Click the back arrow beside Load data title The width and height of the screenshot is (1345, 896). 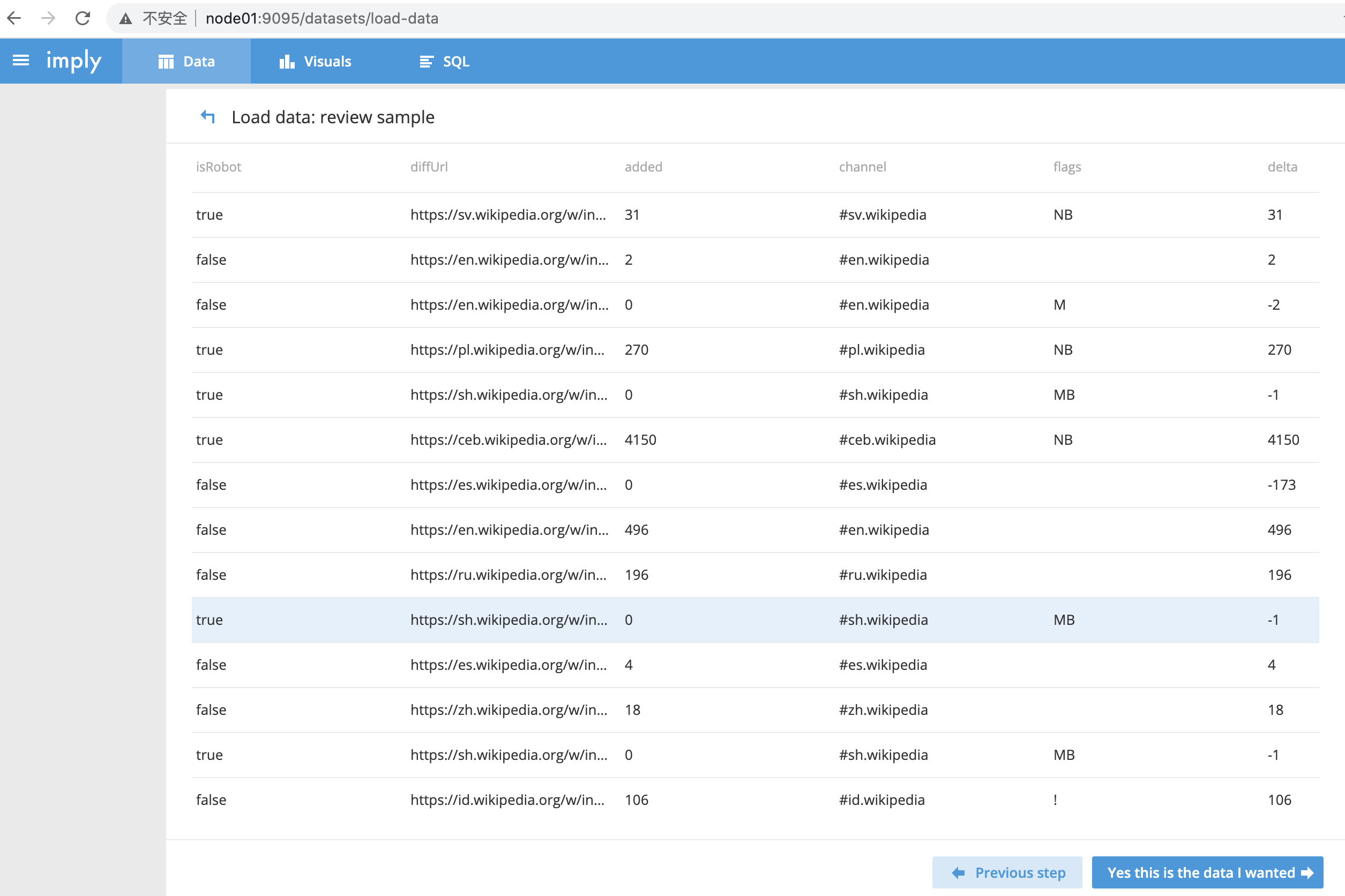[208, 117]
